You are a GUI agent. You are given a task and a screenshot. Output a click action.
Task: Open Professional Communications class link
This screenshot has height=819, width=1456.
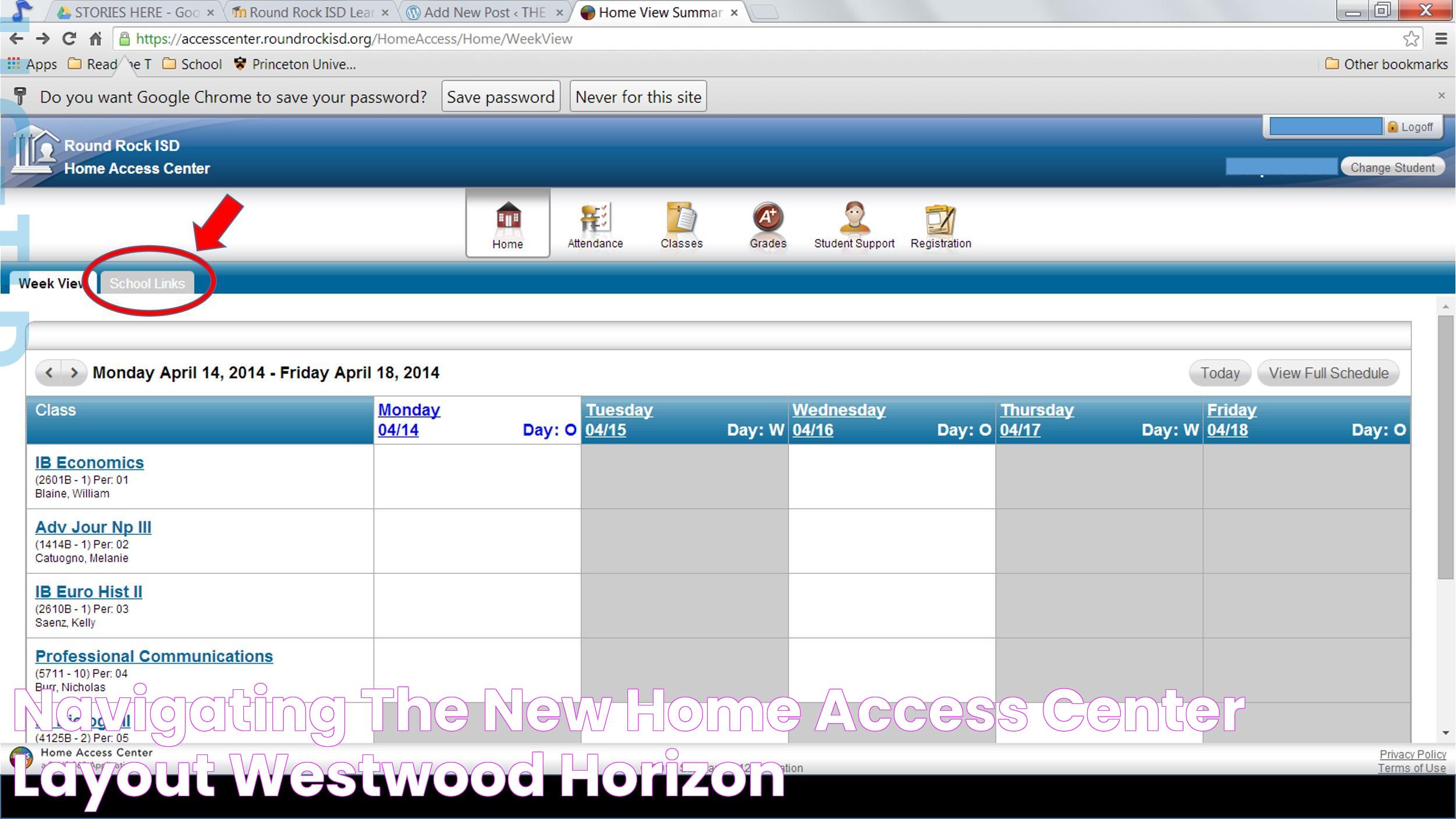coord(154,656)
